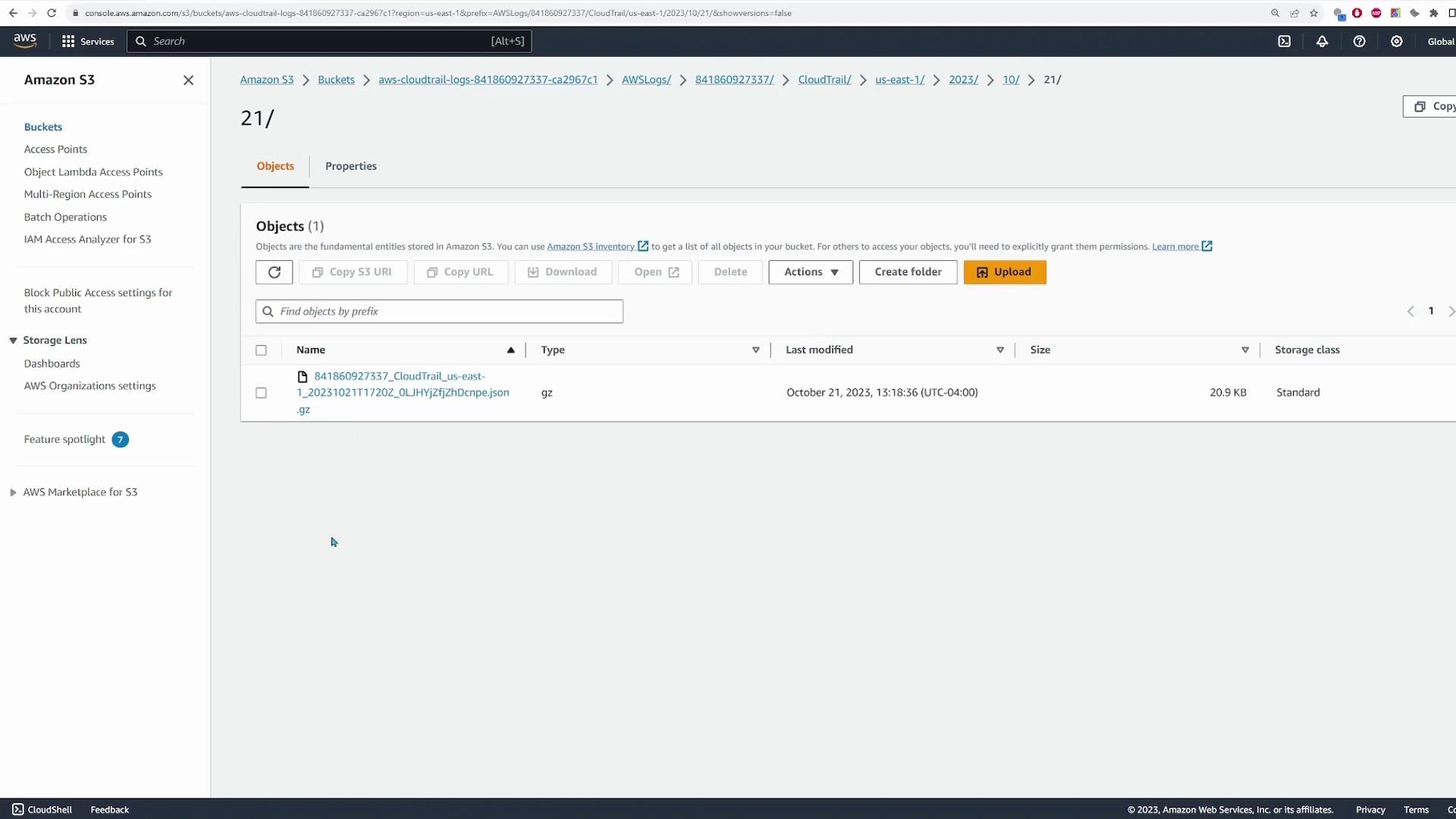Focus the AWS console search box

tap(329, 41)
